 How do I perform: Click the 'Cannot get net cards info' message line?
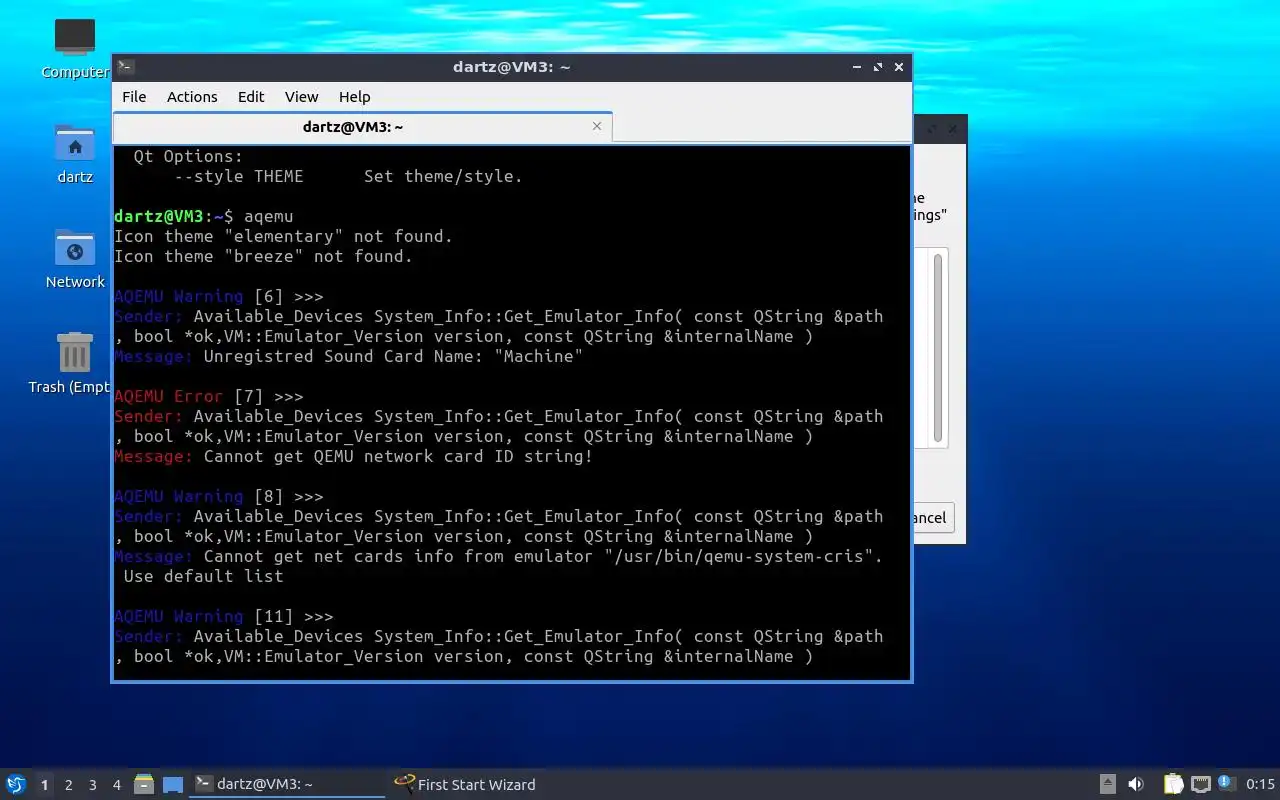click(x=498, y=556)
